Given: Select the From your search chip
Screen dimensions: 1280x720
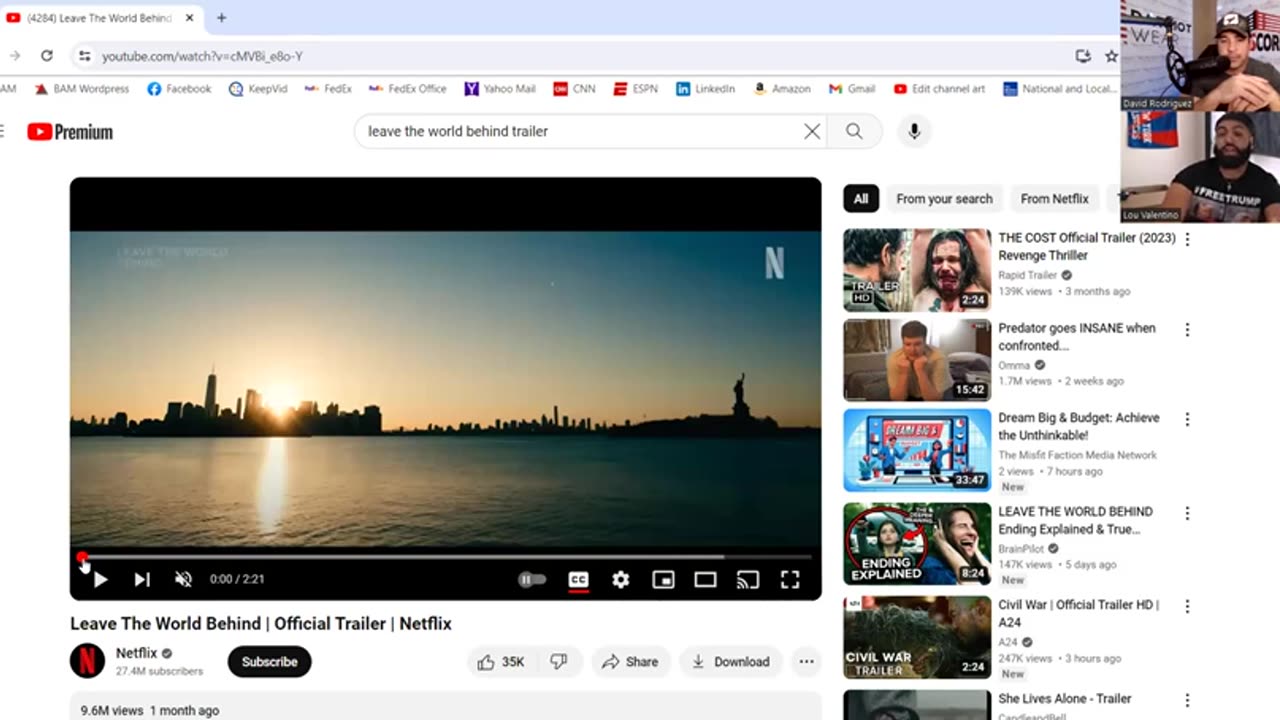Looking at the screenshot, I should [944, 199].
